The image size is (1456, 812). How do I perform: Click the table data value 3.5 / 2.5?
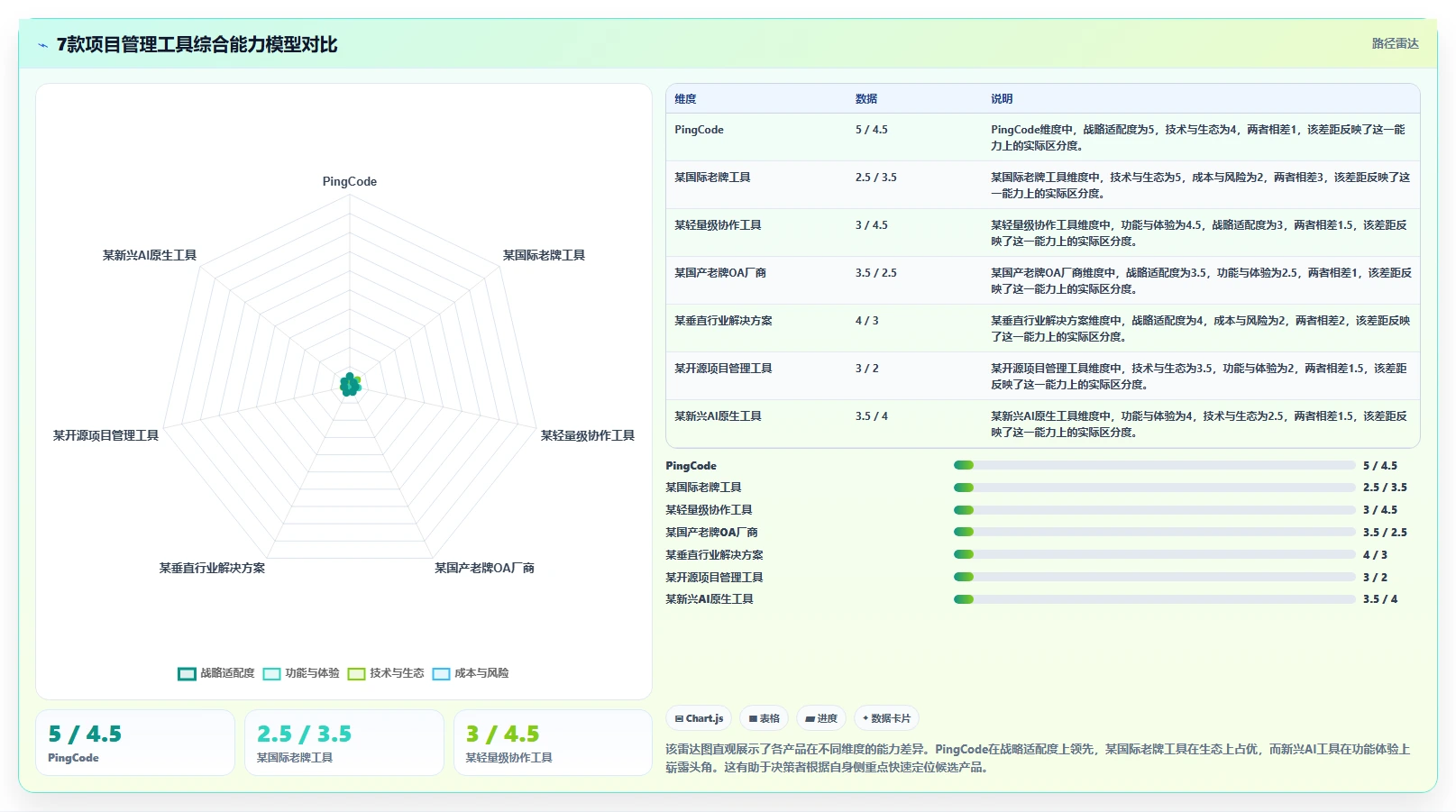pos(876,273)
